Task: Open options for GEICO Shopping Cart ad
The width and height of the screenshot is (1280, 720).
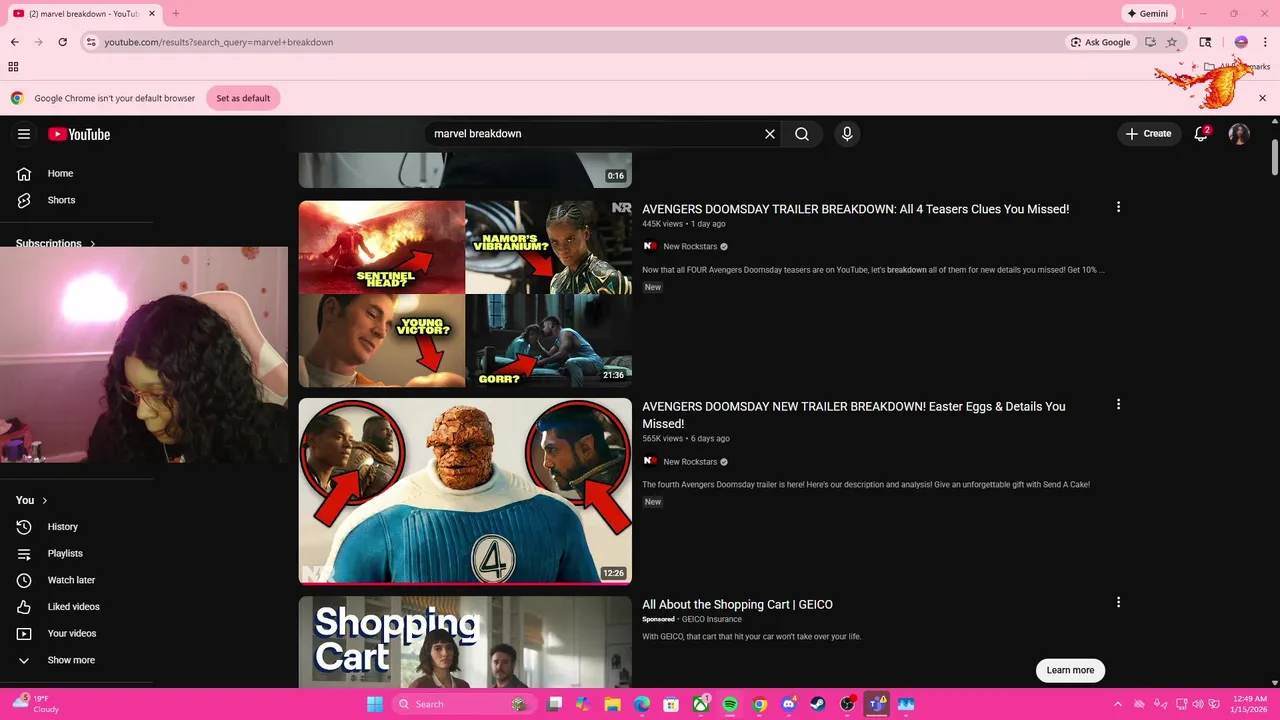Action: [1118, 602]
